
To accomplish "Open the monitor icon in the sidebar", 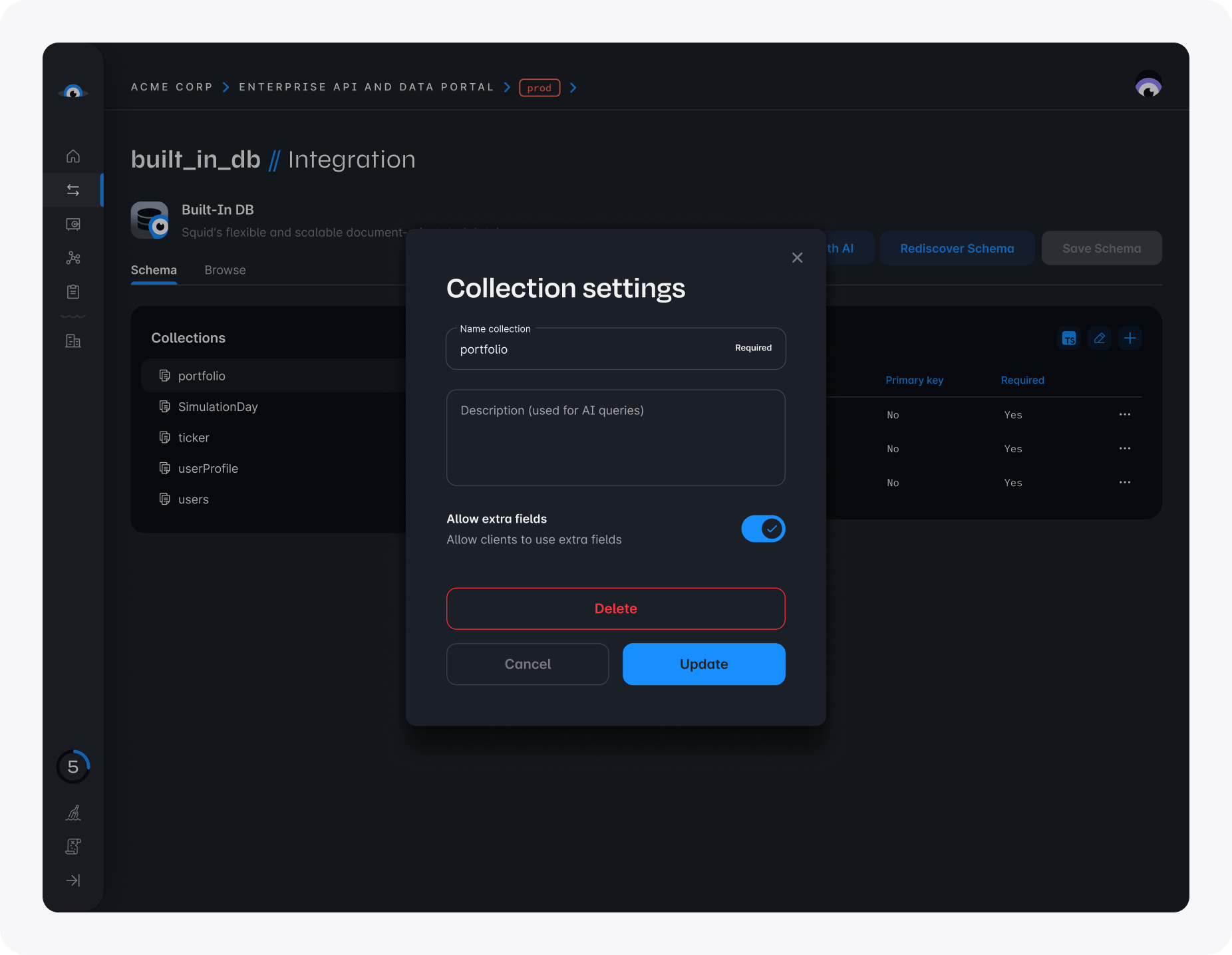I will tap(73, 224).
